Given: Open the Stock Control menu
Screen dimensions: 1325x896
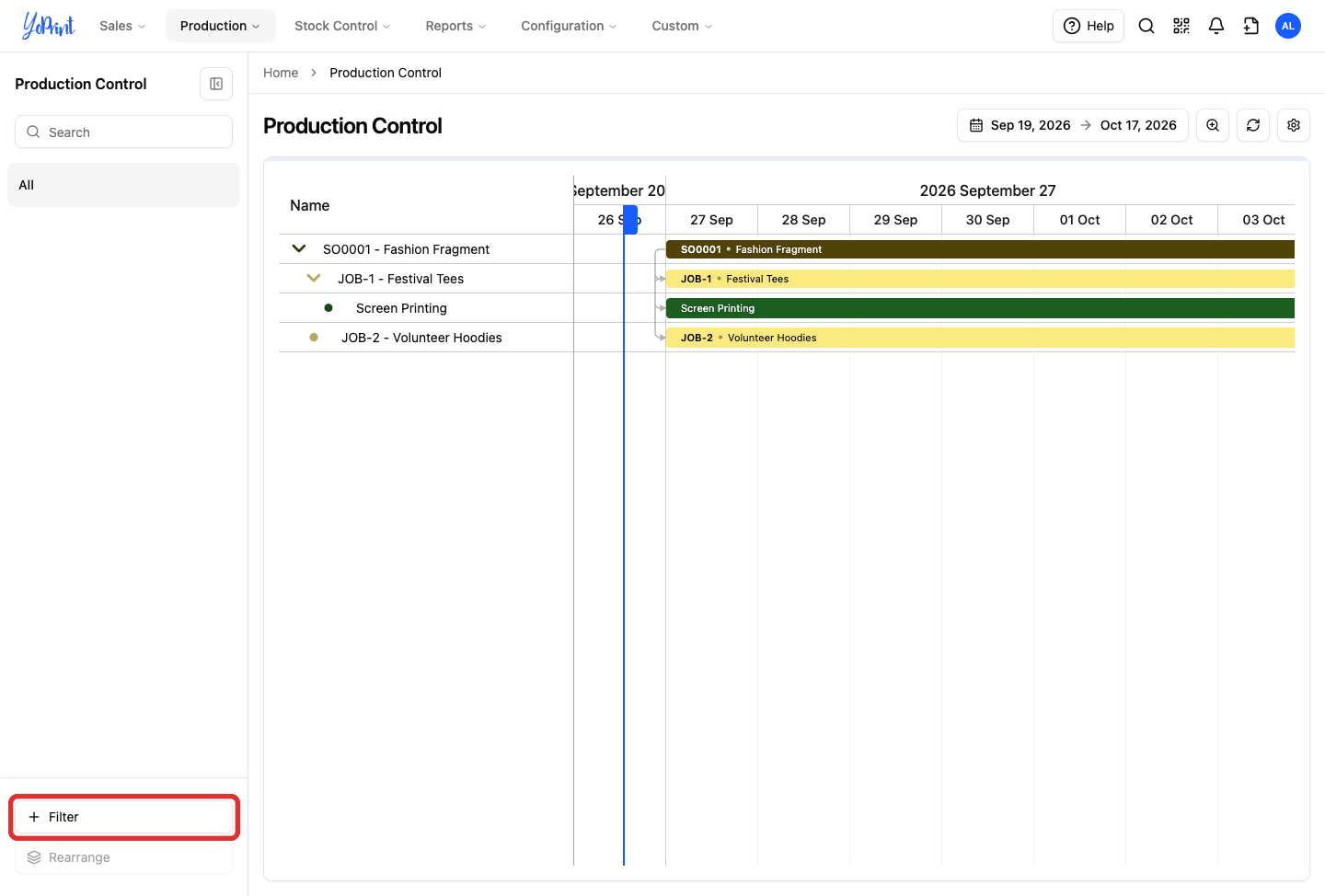Looking at the screenshot, I should [342, 26].
